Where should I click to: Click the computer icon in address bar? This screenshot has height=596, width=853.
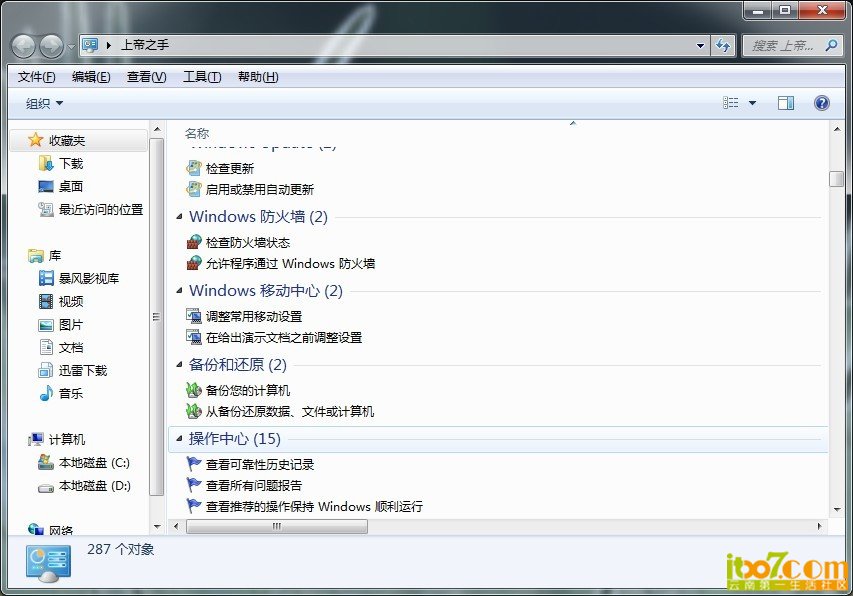pyautogui.click(x=90, y=45)
